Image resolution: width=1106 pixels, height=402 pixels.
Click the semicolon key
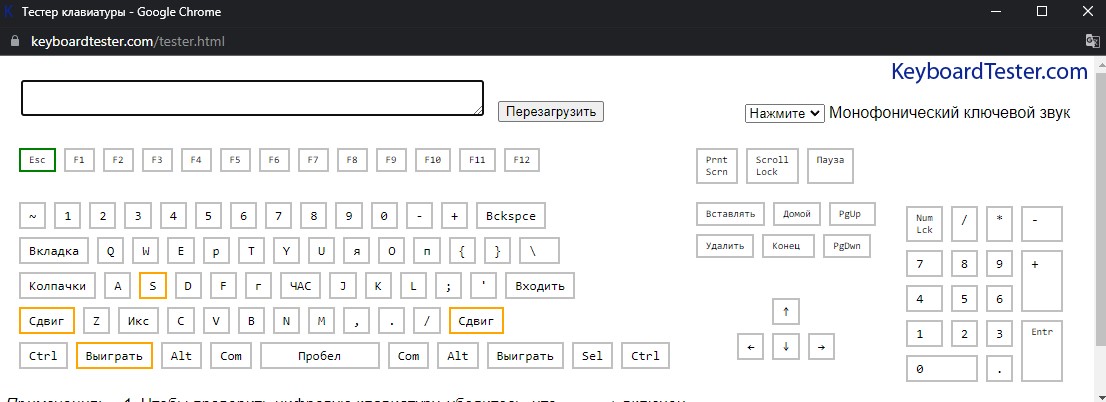tap(448, 286)
